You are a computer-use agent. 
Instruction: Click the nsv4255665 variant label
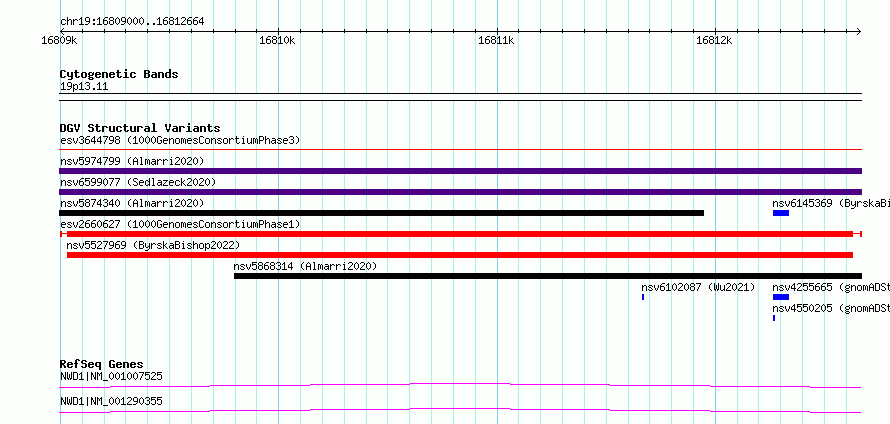831,288
